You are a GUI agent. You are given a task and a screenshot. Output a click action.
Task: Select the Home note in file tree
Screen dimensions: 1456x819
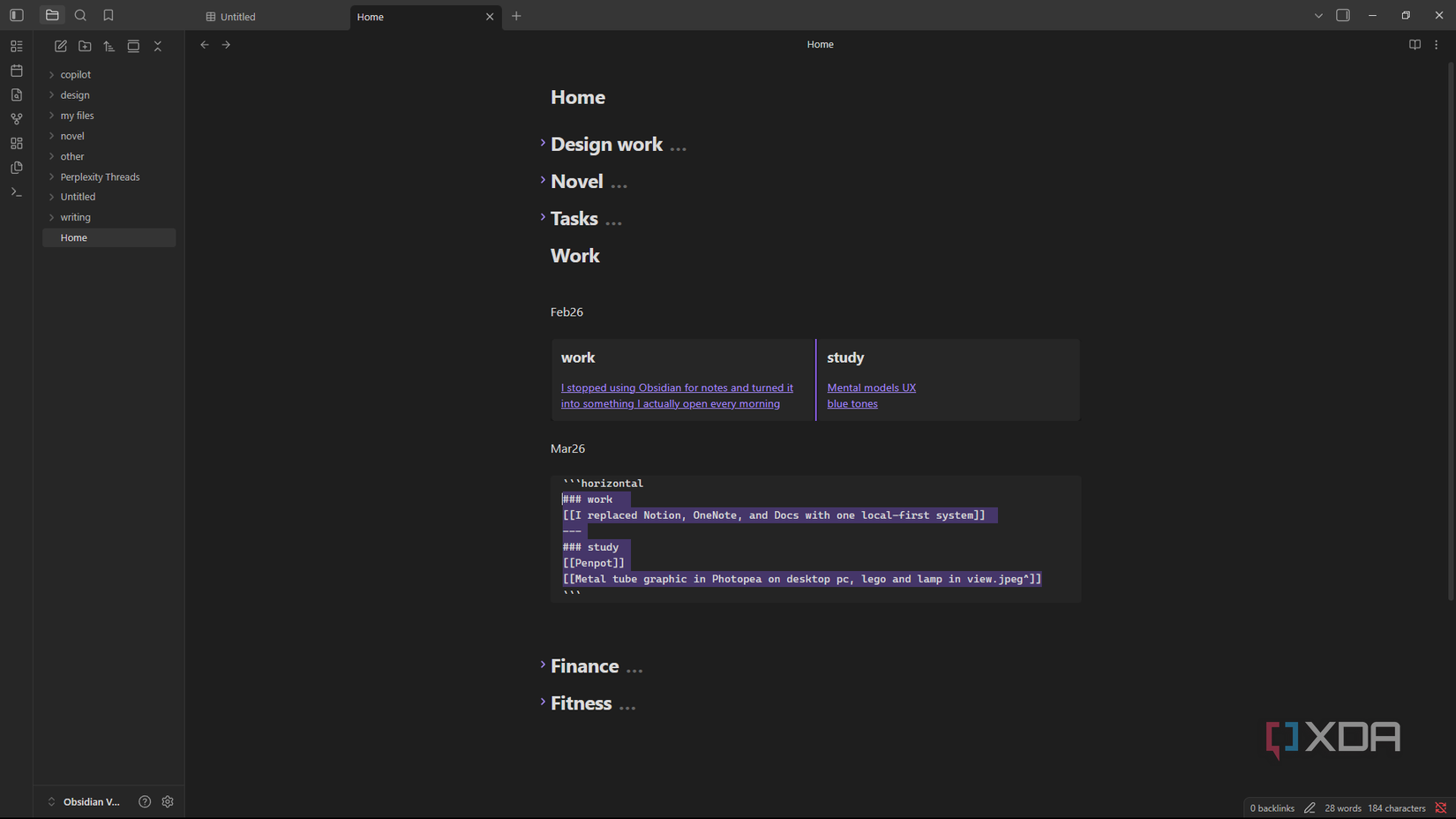[109, 237]
